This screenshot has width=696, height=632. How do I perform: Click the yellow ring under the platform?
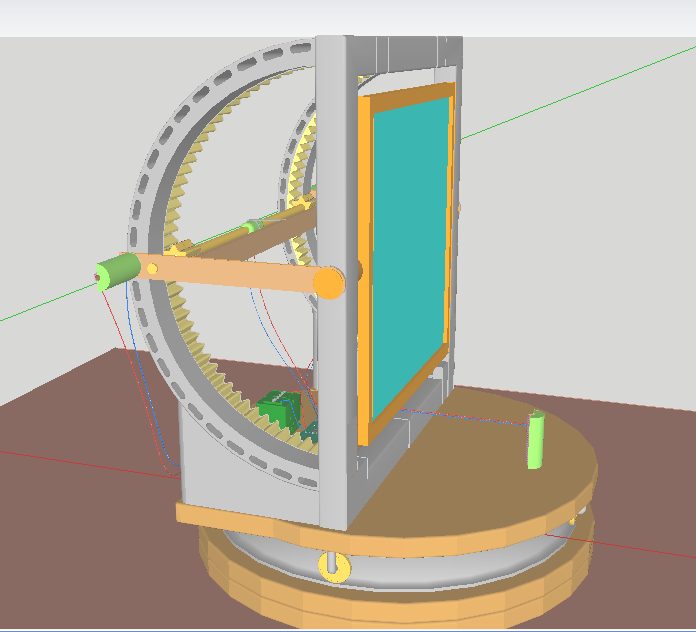coord(334,566)
